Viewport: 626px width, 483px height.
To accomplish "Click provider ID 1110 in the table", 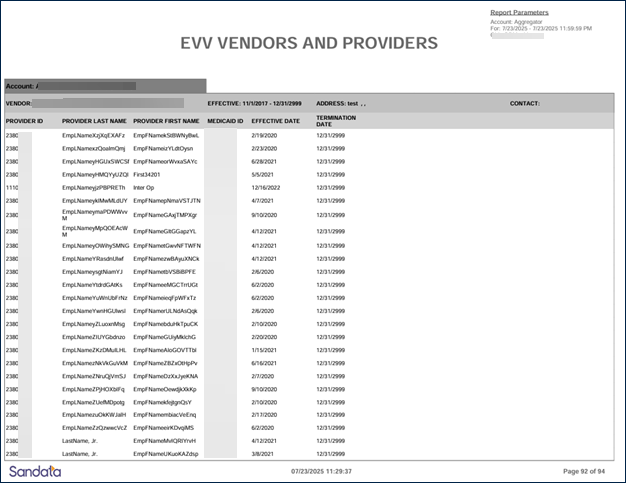I will coord(12,187).
